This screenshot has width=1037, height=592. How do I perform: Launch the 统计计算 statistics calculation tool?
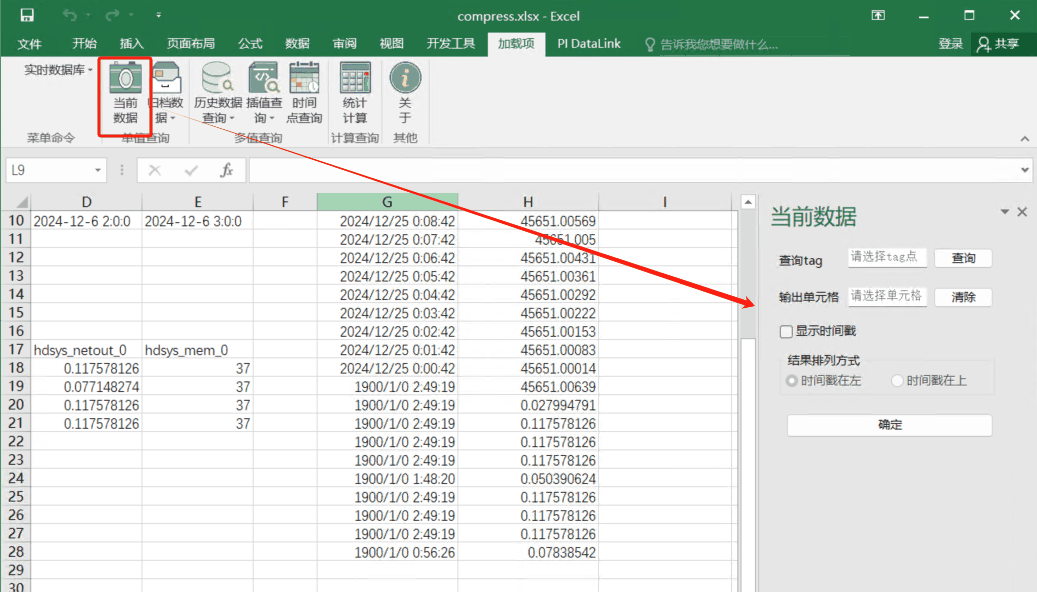354,93
